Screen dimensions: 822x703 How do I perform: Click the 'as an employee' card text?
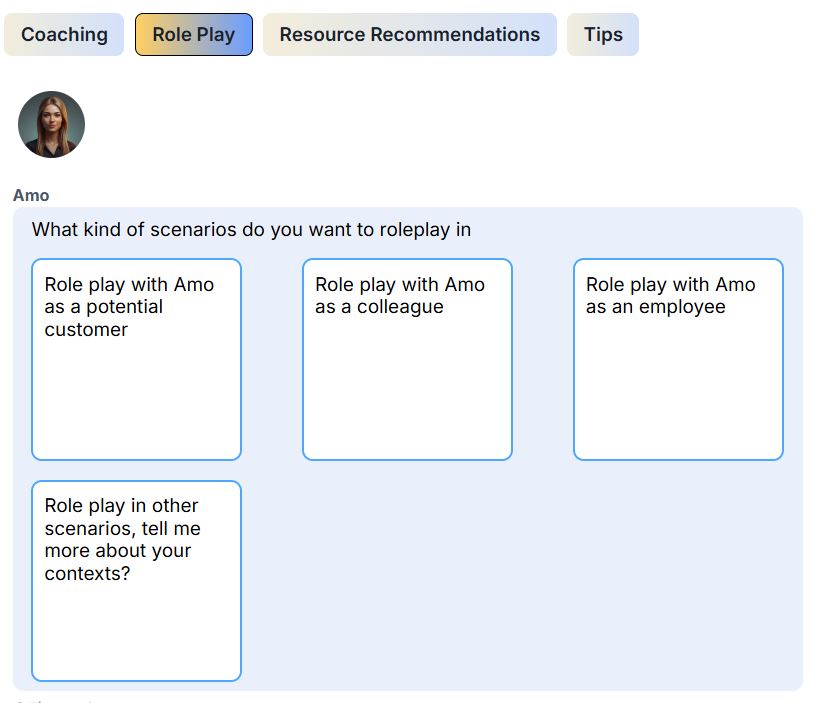pyautogui.click(x=655, y=307)
